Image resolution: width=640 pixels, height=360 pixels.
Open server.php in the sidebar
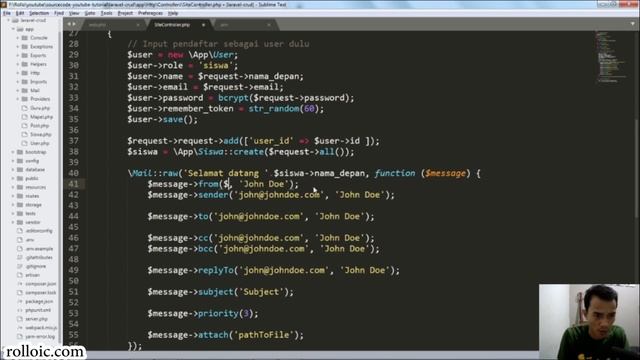click(37, 319)
